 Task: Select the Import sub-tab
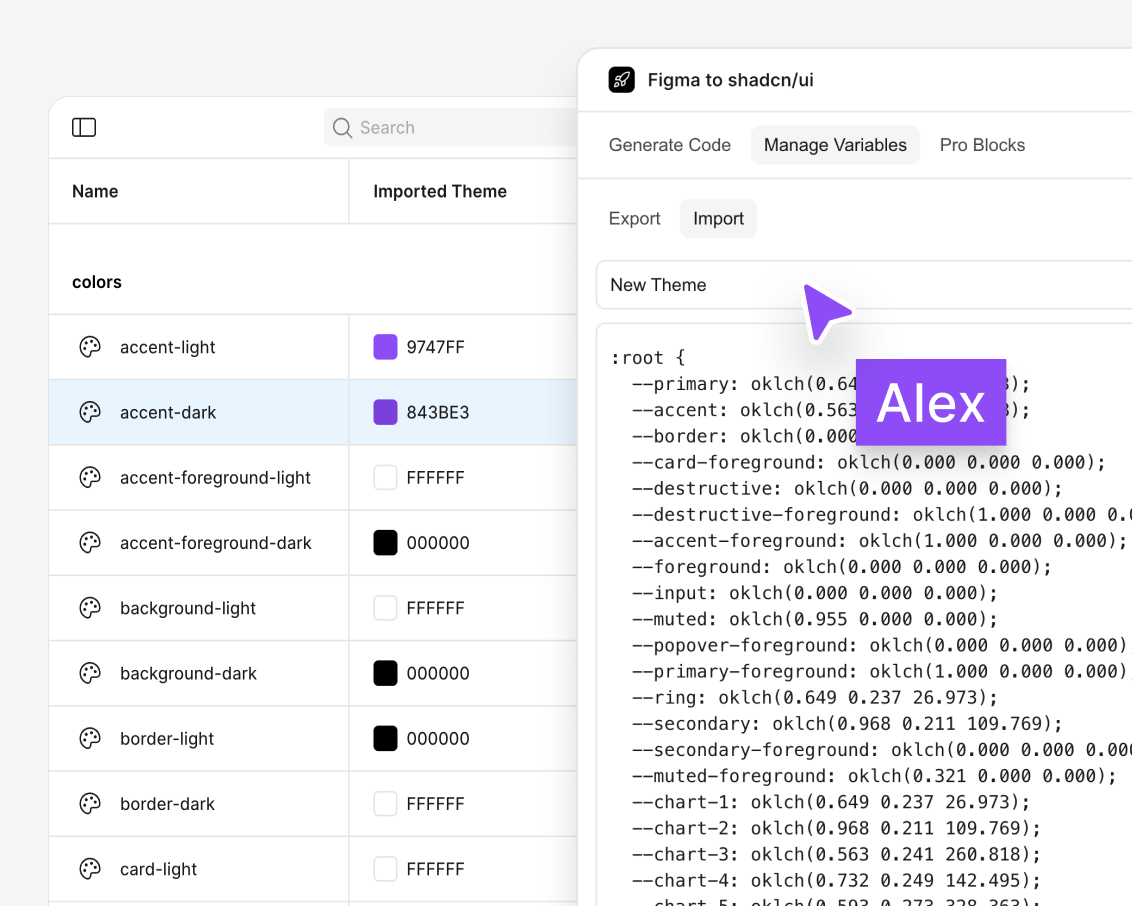(718, 219)
